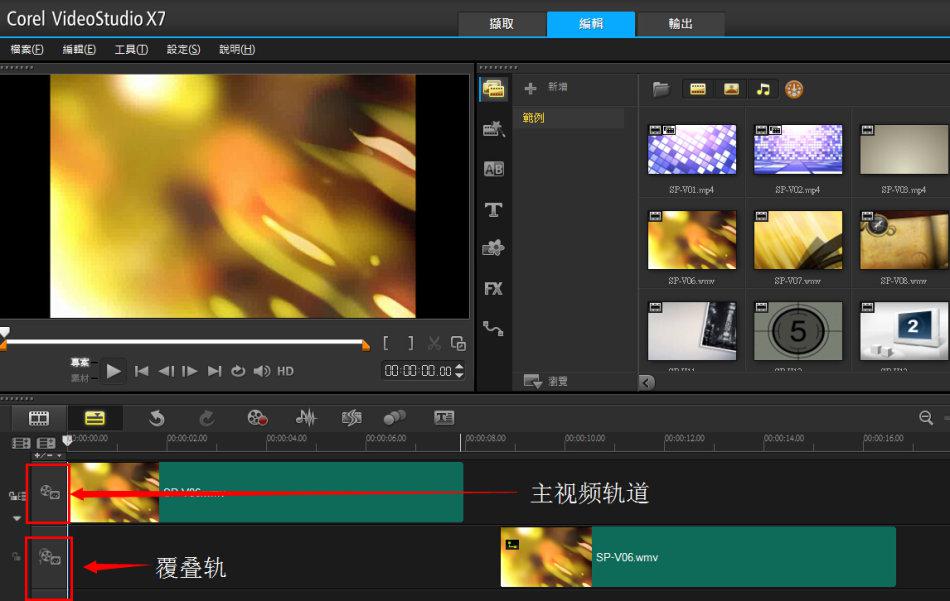
Task: Toggle HD preview mode
Action: click(x=285, y=371)
